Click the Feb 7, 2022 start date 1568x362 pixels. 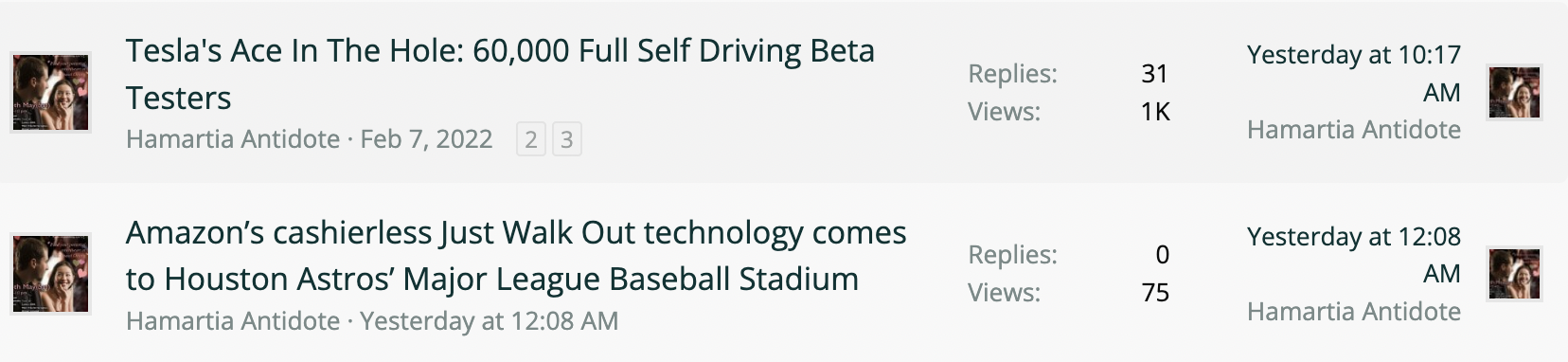pyautogui.click(x=426, y=139)
